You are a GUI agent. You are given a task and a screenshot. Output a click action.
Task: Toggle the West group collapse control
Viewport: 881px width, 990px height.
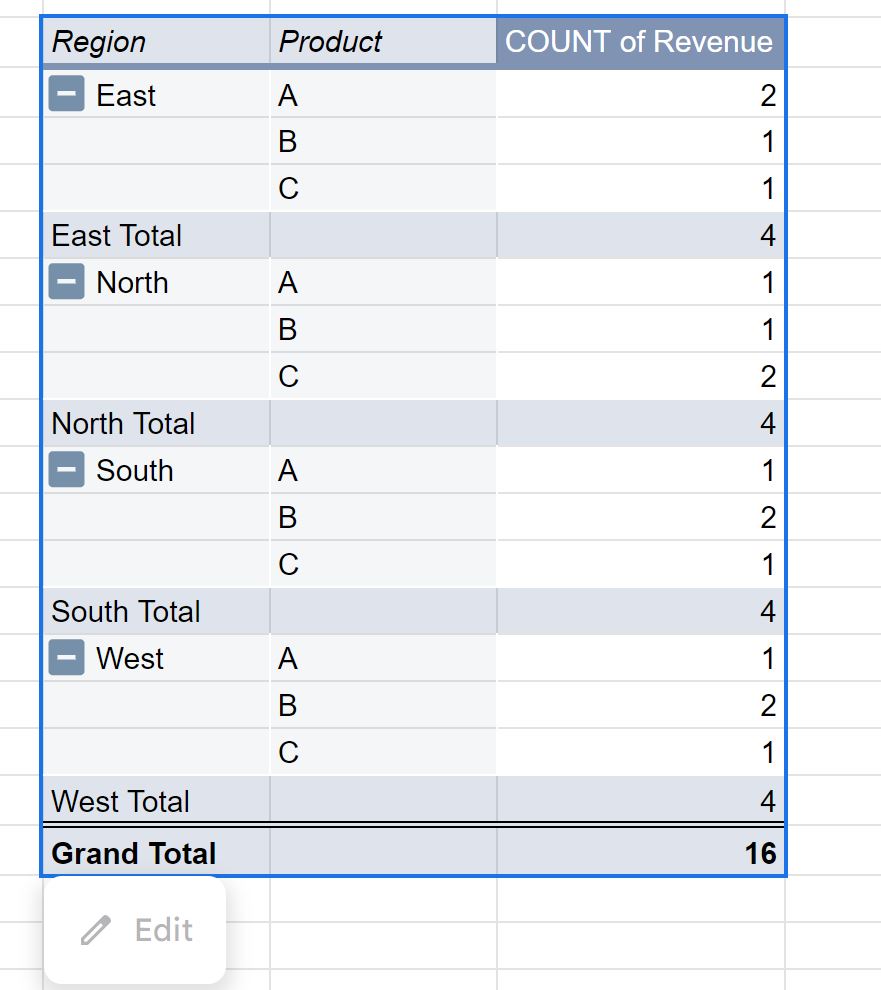pyautogui.click(x=64, y=658)
